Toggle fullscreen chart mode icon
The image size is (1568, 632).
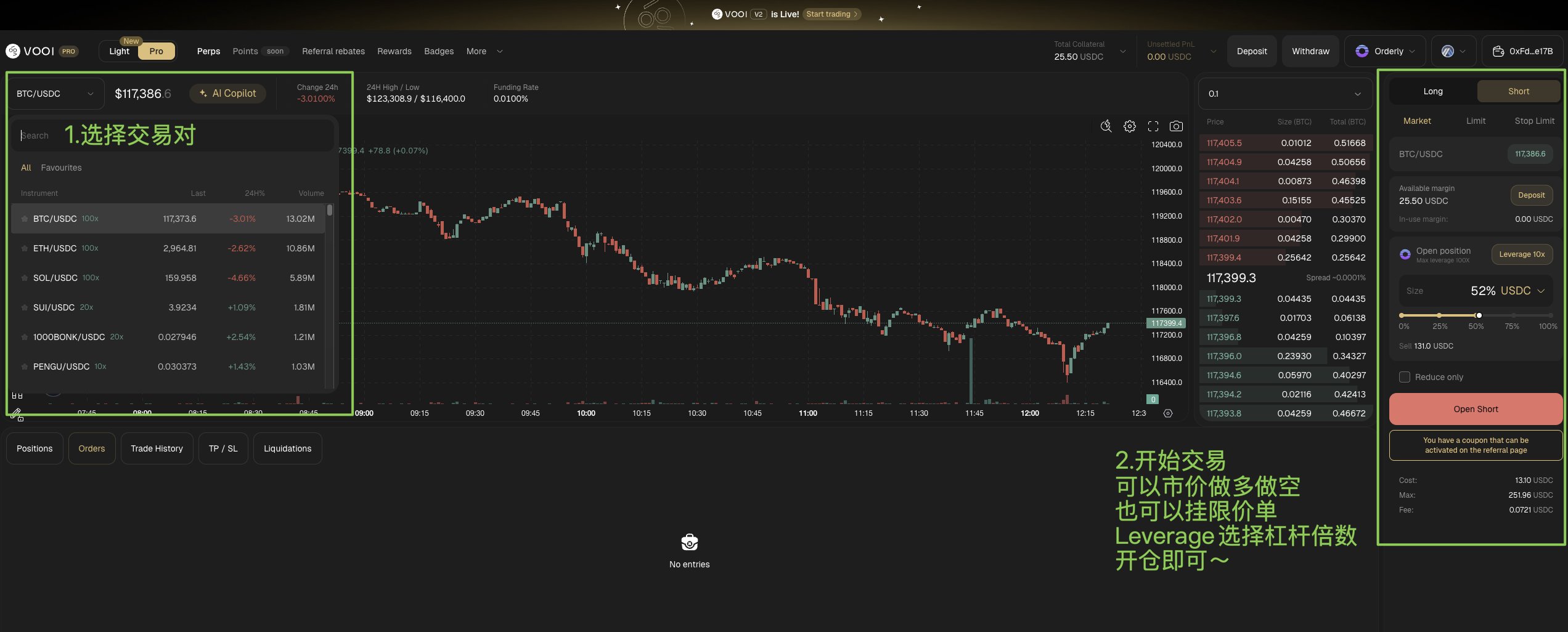1153,126
